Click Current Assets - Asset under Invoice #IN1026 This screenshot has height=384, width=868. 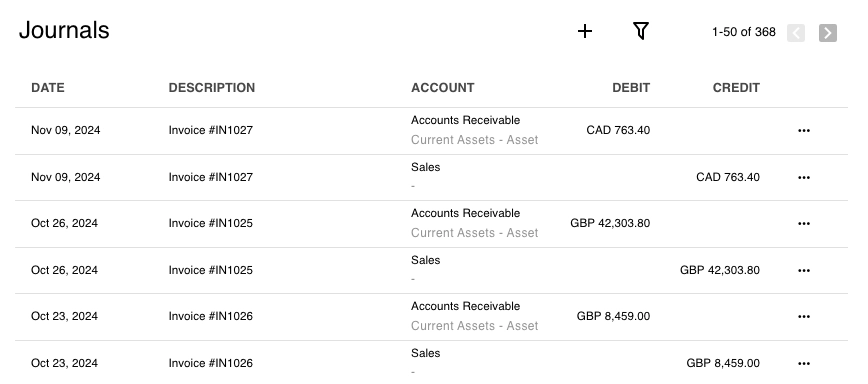coord(474,326)
